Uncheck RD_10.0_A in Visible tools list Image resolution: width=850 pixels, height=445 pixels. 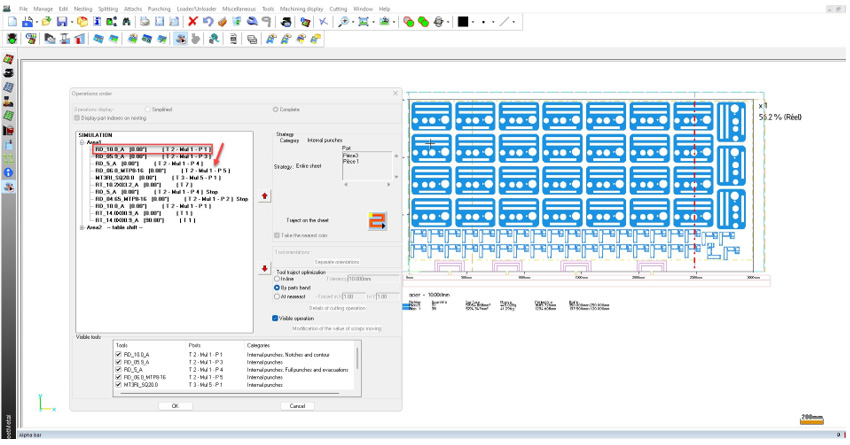pyautogui.click(x=118, y=354)
